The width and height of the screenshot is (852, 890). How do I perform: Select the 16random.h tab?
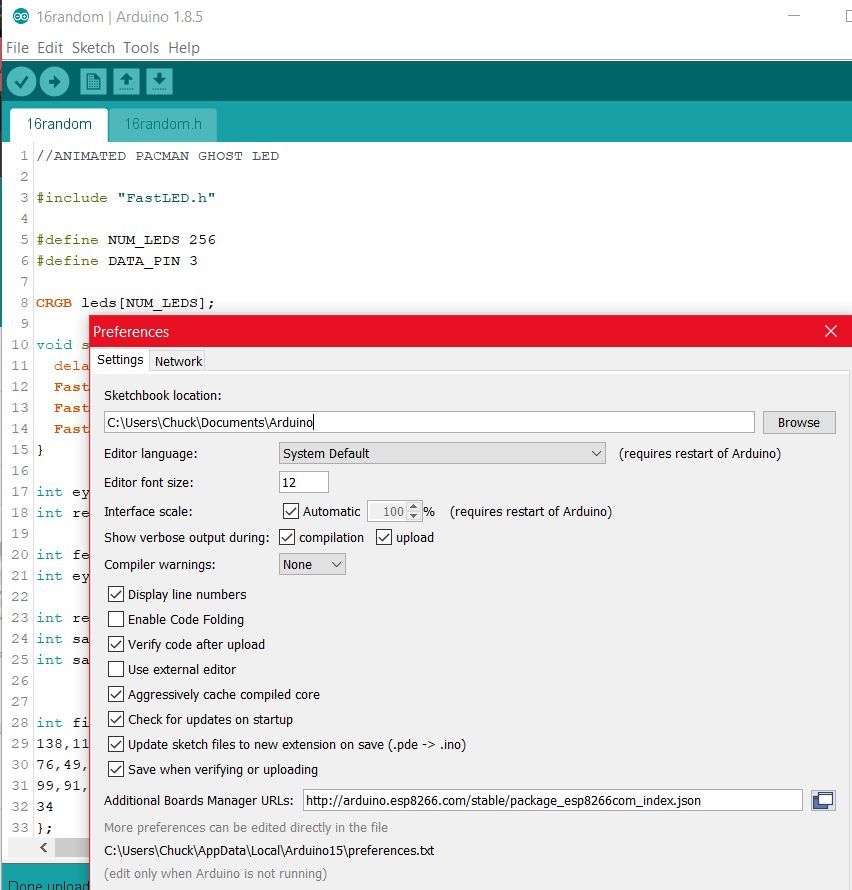163,124
